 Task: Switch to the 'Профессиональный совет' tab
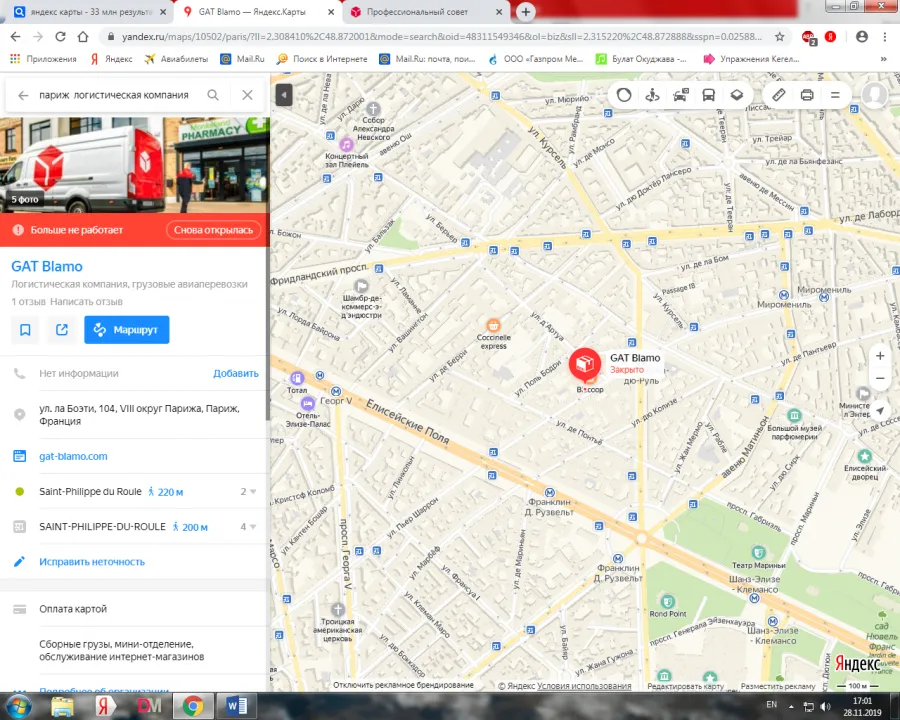pyautogui.click(x=426, y=11)
